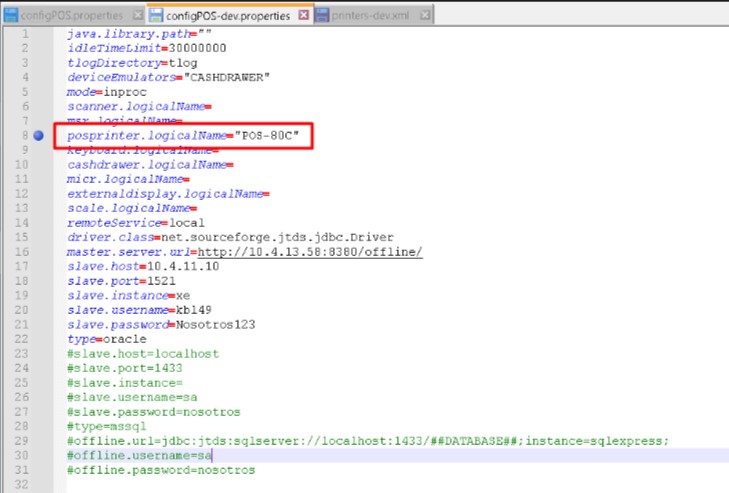
Task: Click the disk icon on printers-dev.xml tab
Action: pos(322,16)
